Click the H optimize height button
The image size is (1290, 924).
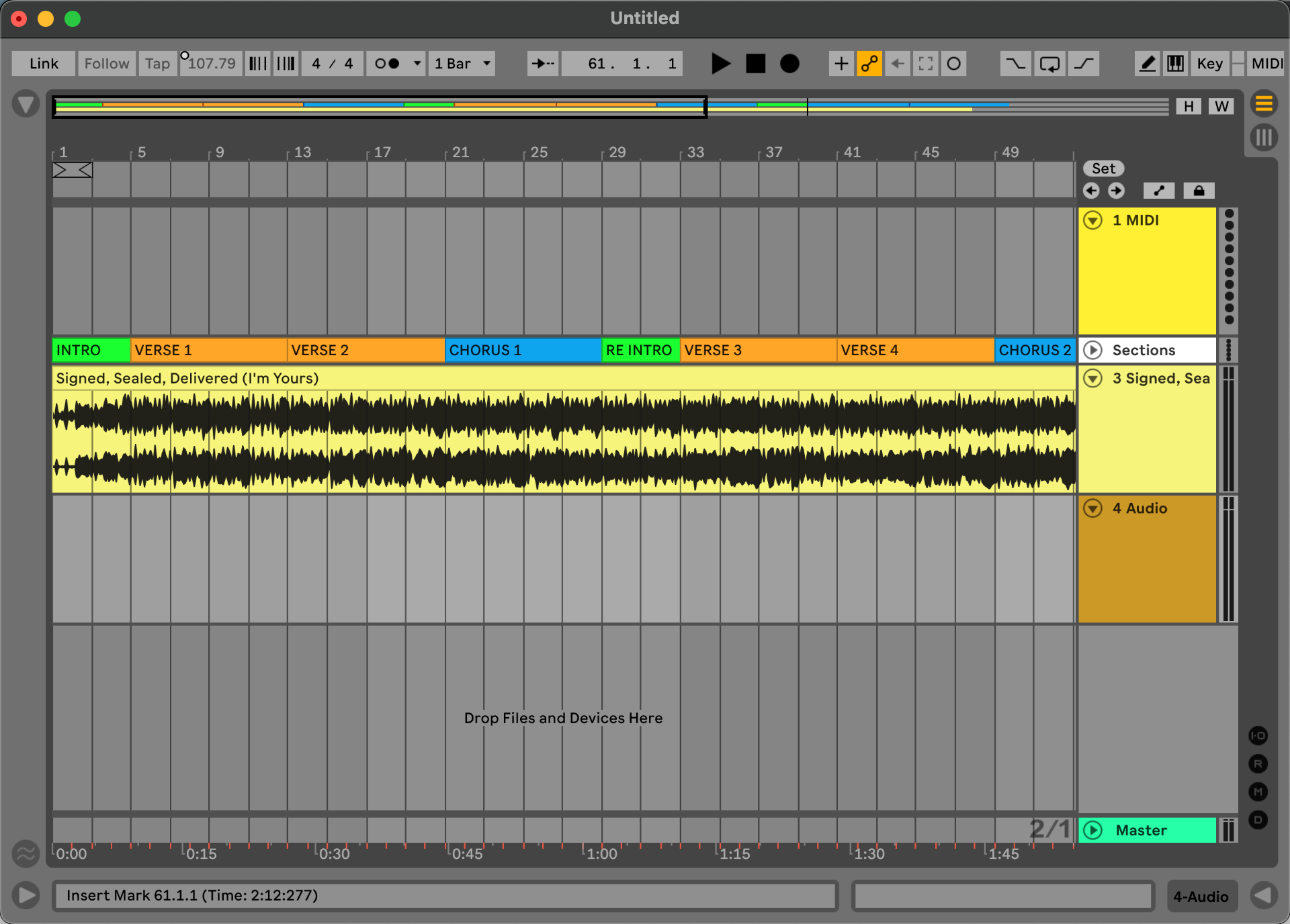tap(1189, 106)
